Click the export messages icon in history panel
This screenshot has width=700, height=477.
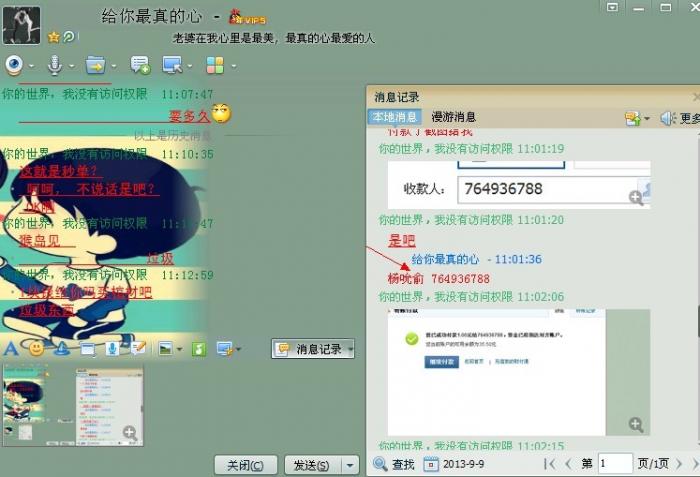[633, 118]
